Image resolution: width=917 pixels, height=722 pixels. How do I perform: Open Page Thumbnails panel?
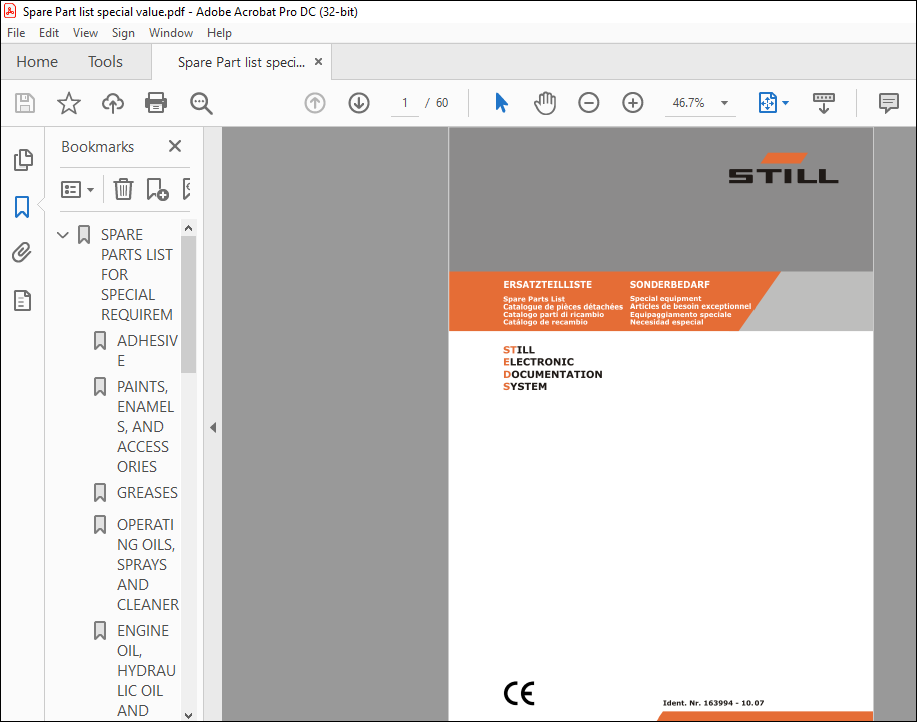(23, 160)
